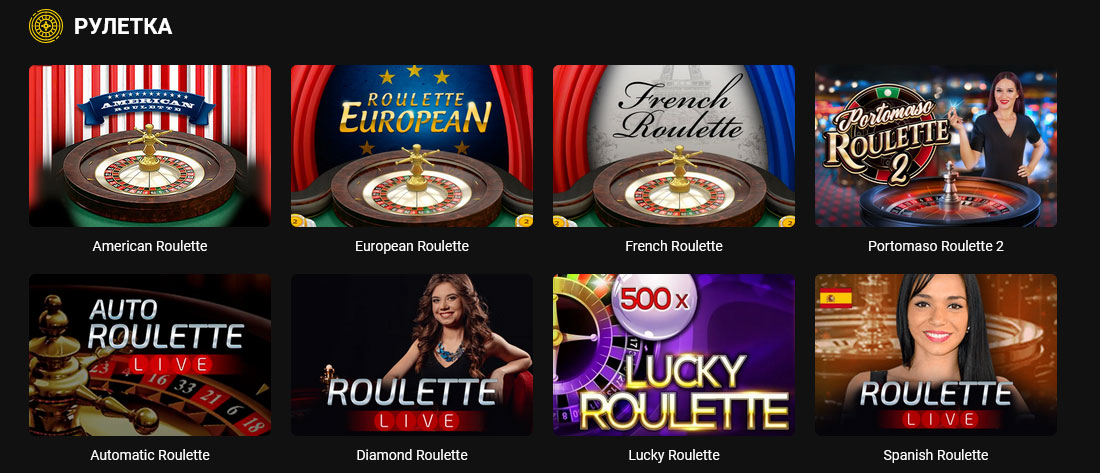
Task: Click the European Roulette caption link
Action: [412, 246]
